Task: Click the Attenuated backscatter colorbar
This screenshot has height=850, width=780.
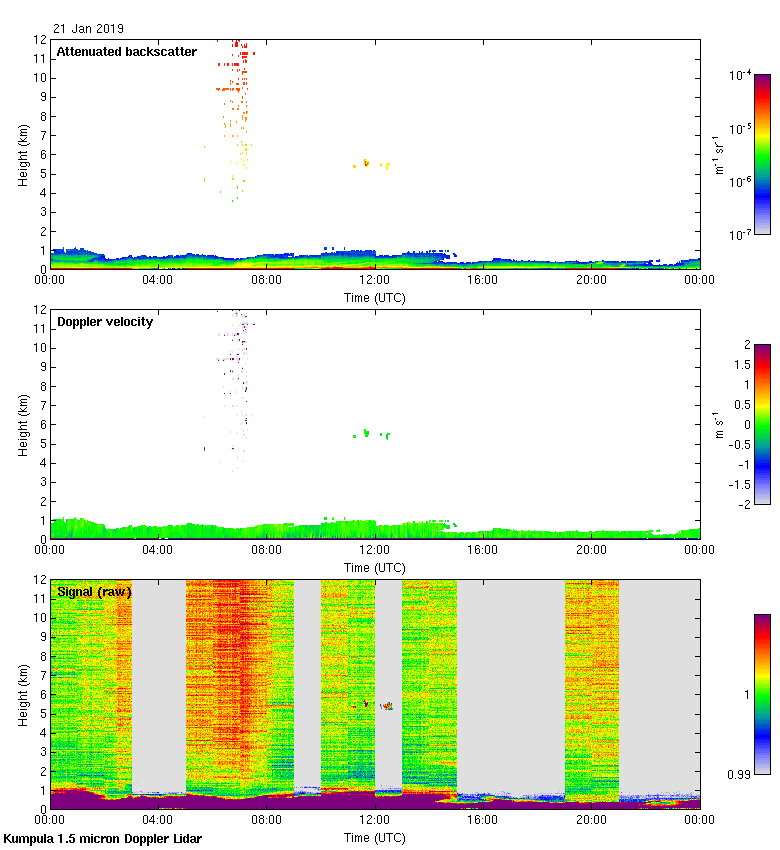Action: click(x=762, y=154)
